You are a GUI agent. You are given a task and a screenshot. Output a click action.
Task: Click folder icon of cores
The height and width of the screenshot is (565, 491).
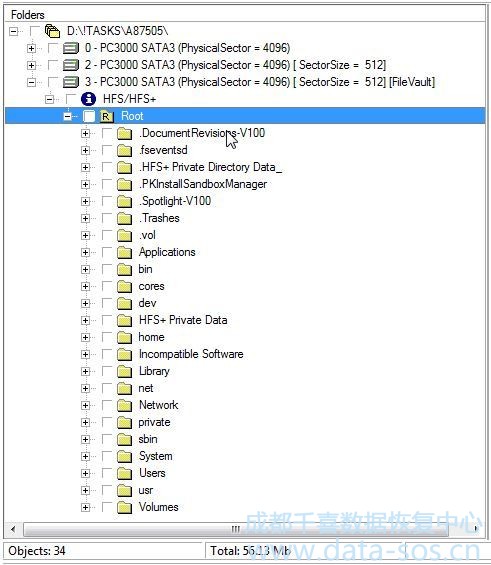(125, 286)
